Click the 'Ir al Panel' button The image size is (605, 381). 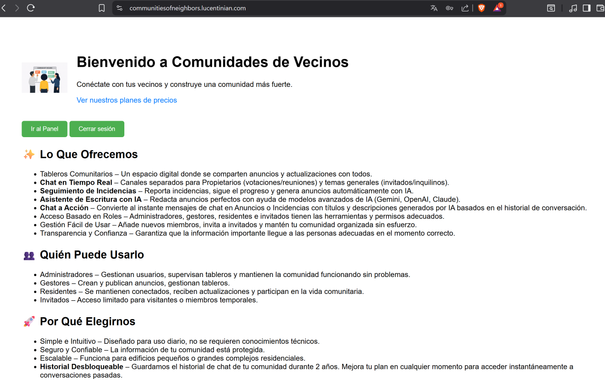pos(44,129)
